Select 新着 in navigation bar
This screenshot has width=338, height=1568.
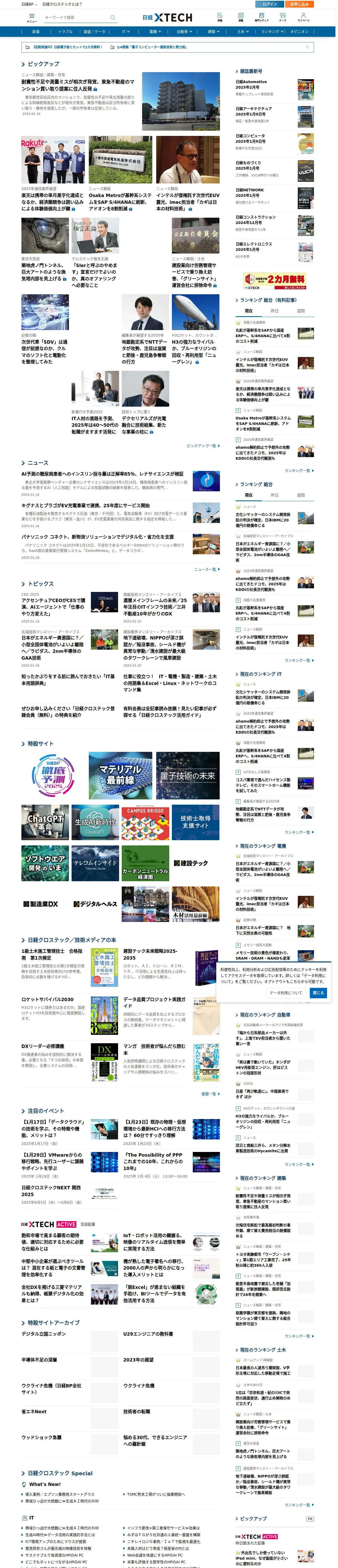pos(36,32)
